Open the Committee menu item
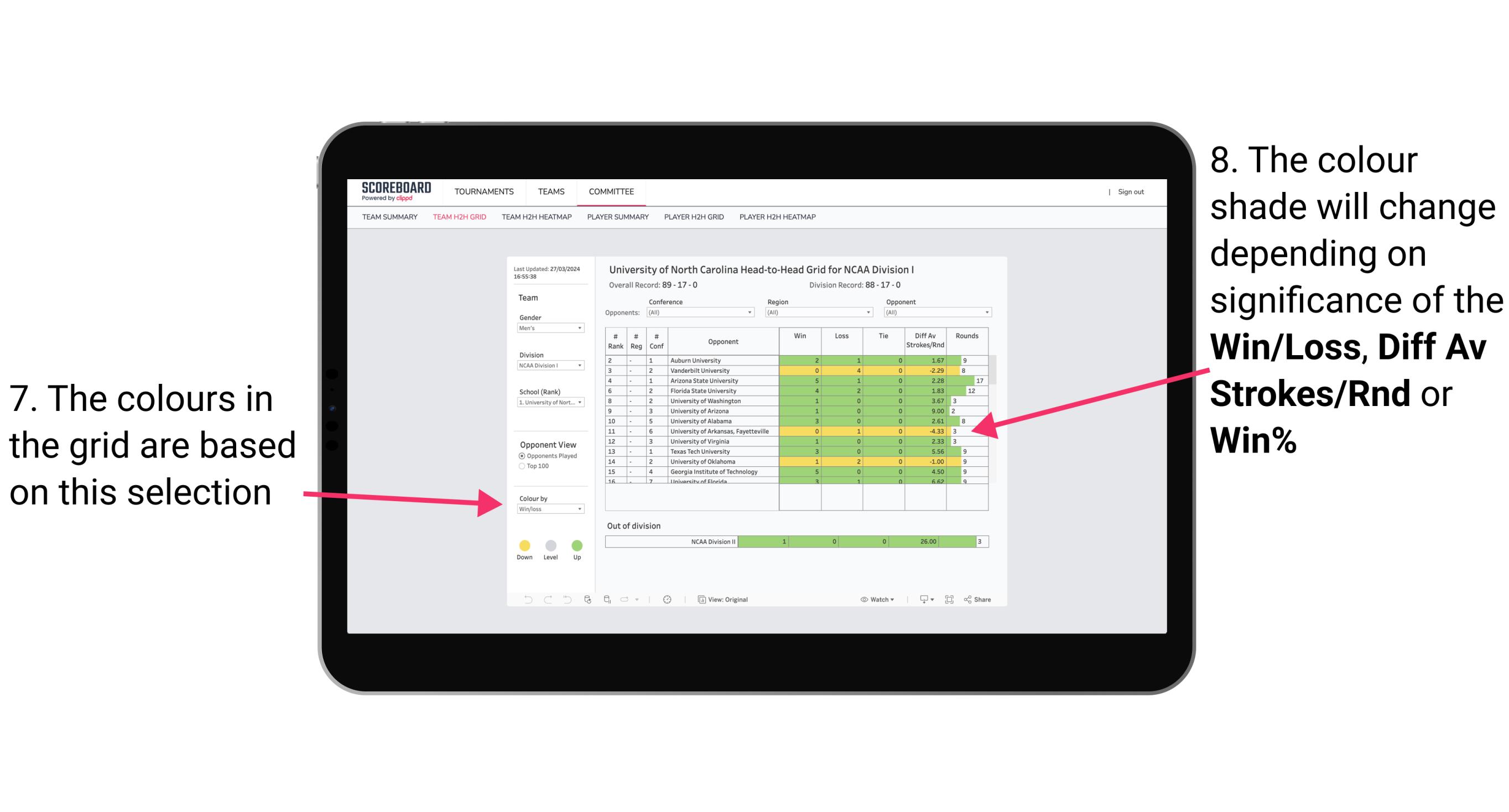The image size is (1509, 812). click(x=610, y=192)
